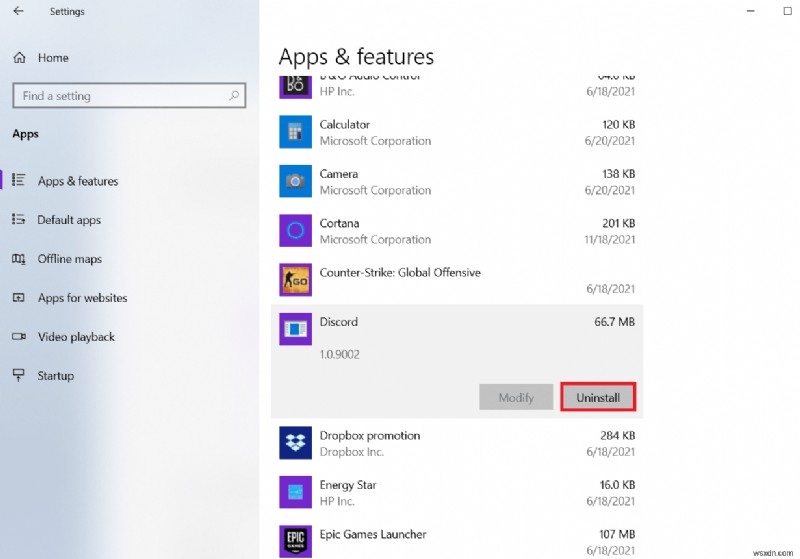
Task: Click the Offline maps map icon
Action: pyautogui.click(x=18, y=259)
